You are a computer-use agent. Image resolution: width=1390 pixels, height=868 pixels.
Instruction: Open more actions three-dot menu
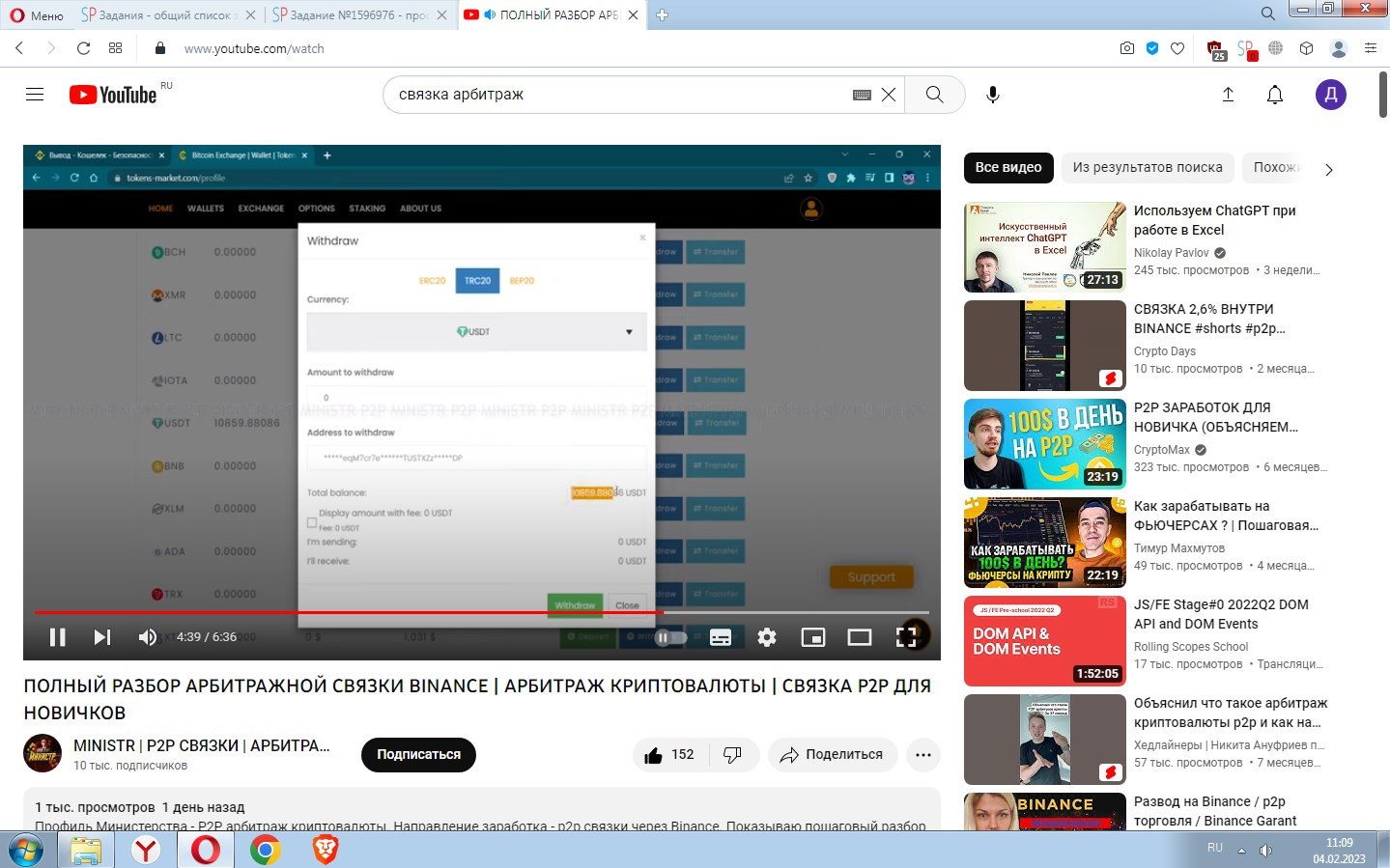point(923,755)
